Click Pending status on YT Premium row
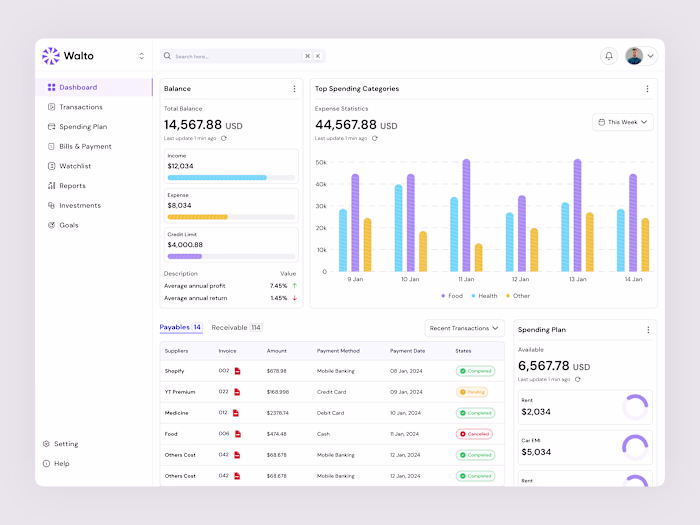 [x=472, y=392]
